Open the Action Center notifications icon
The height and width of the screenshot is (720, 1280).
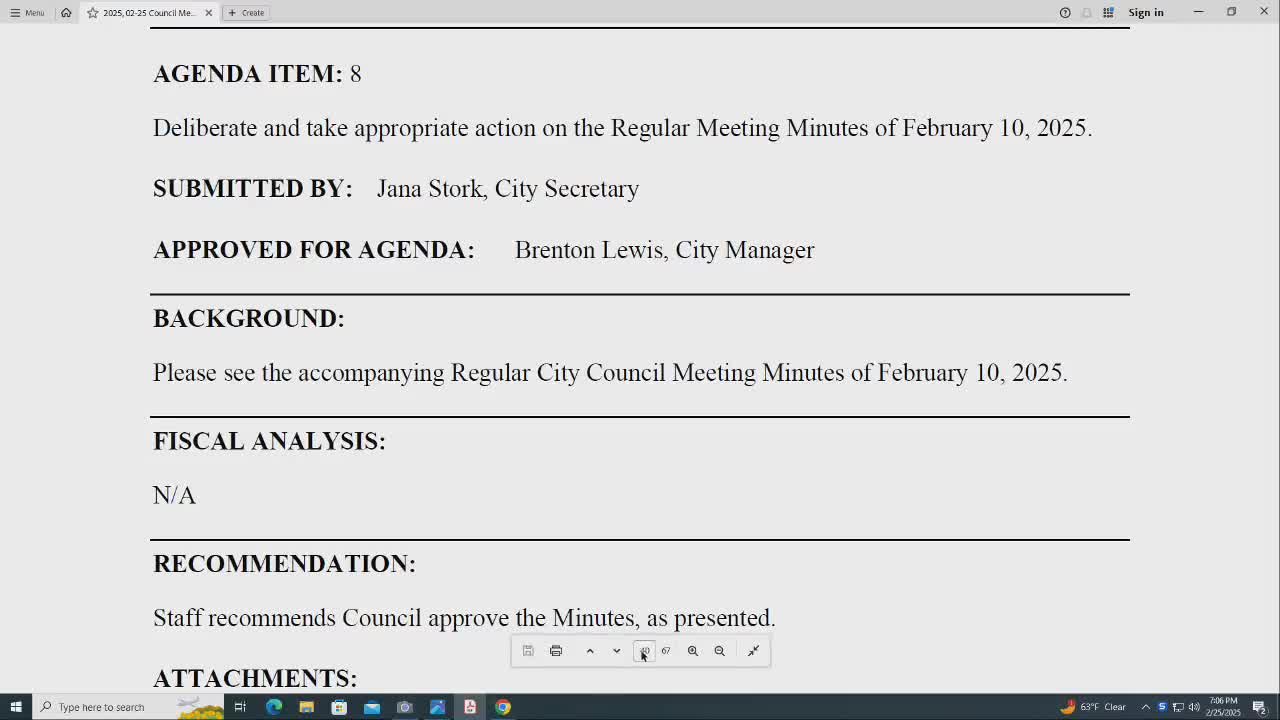[1260, 707]
